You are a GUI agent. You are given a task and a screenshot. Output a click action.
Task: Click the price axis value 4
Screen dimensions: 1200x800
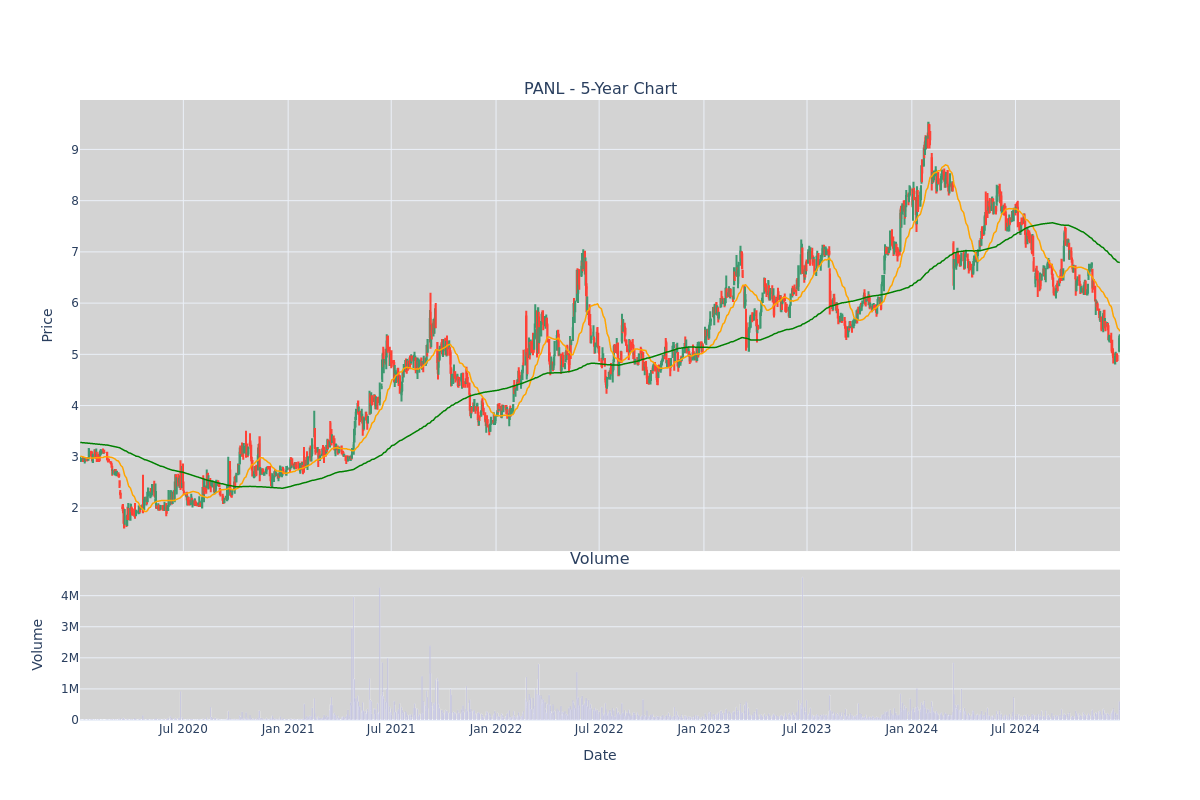74,406
